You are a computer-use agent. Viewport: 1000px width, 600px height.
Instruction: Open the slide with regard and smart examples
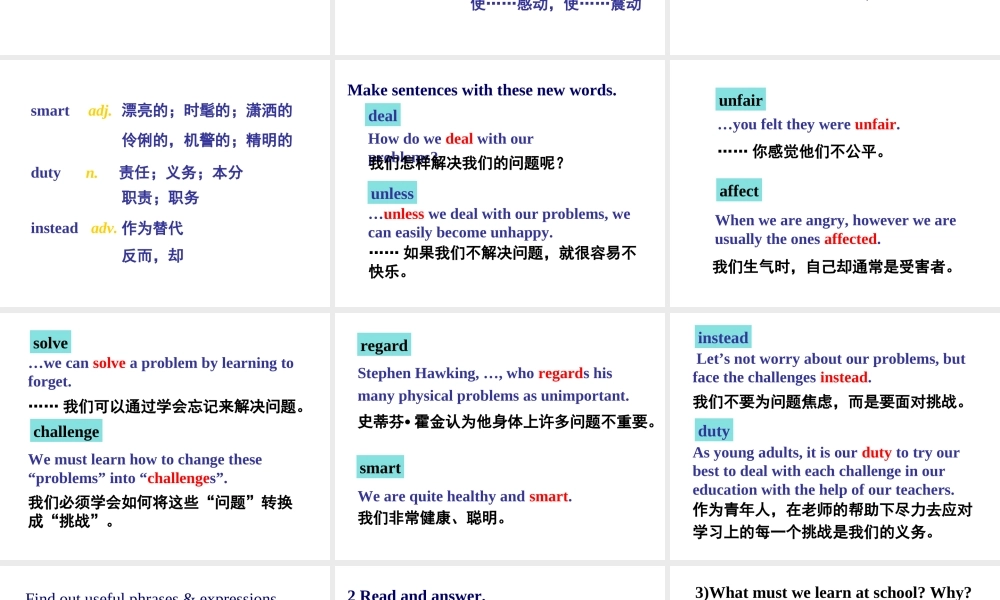pos(500,436)
